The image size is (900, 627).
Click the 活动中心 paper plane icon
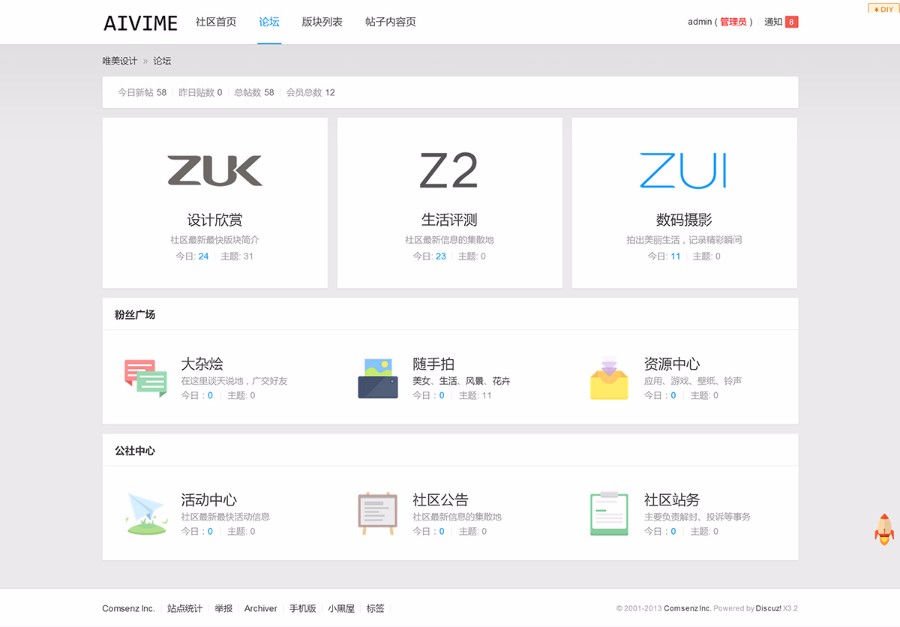[x=147, y=514]
